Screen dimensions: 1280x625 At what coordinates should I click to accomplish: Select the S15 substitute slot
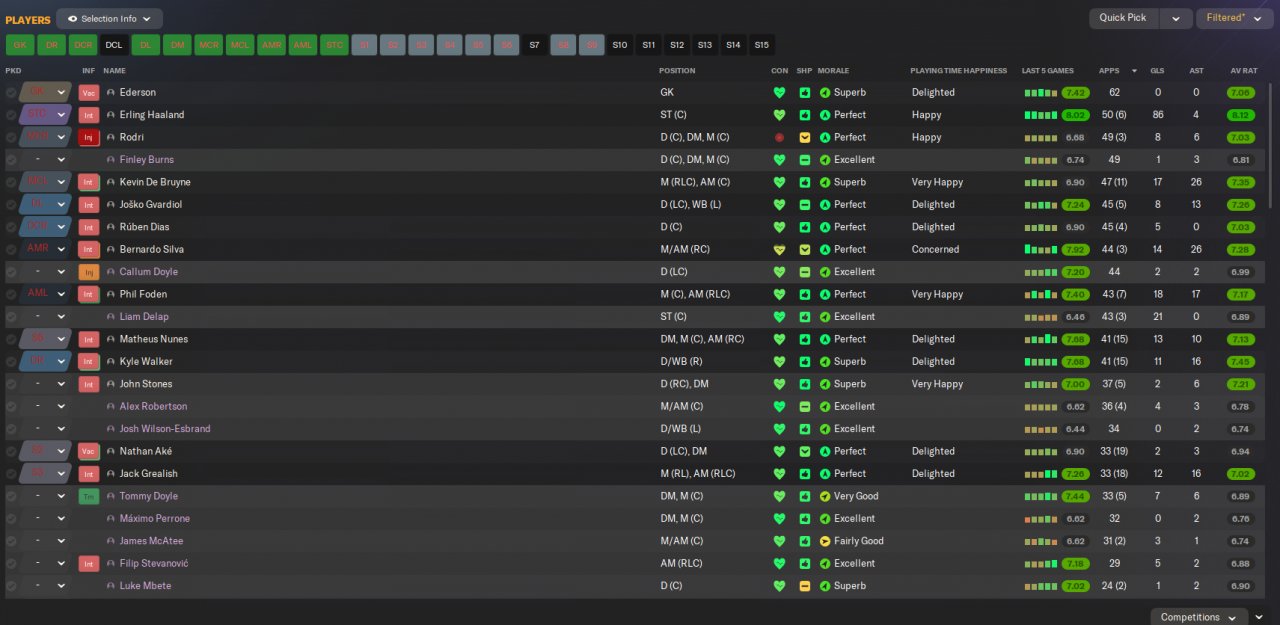(762, 45)
